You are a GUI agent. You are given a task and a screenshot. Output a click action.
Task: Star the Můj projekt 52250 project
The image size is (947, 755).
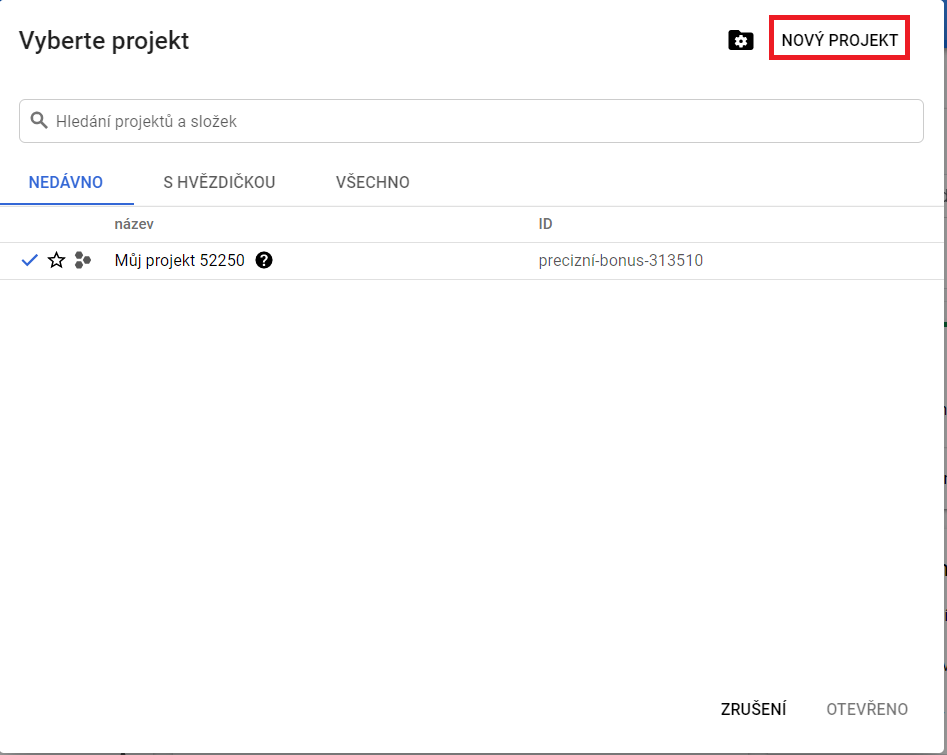[x=56, y=261]
